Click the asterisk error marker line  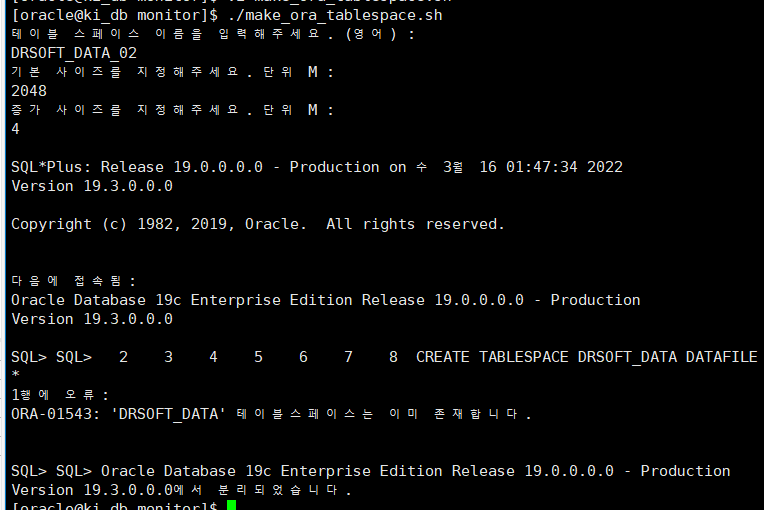[x=16, y=374]
